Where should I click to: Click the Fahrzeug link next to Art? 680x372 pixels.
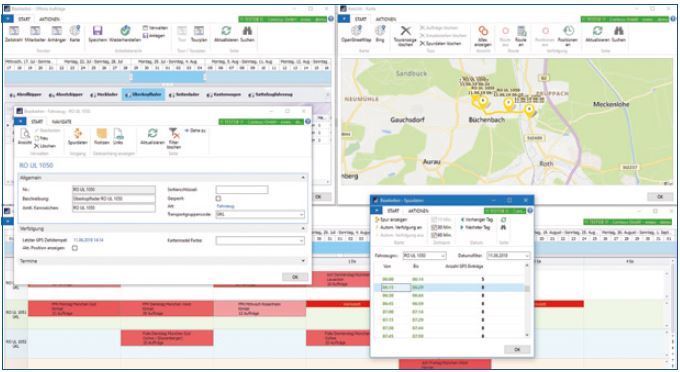click(x=225, y=206)
